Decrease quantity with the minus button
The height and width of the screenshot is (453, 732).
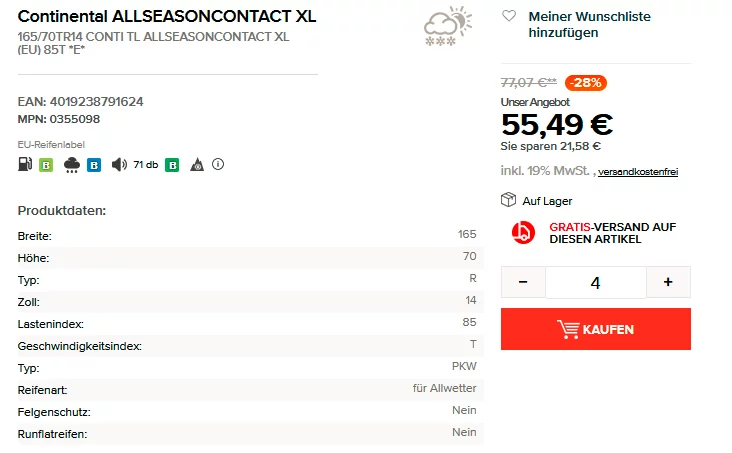[x=523, y=282]
